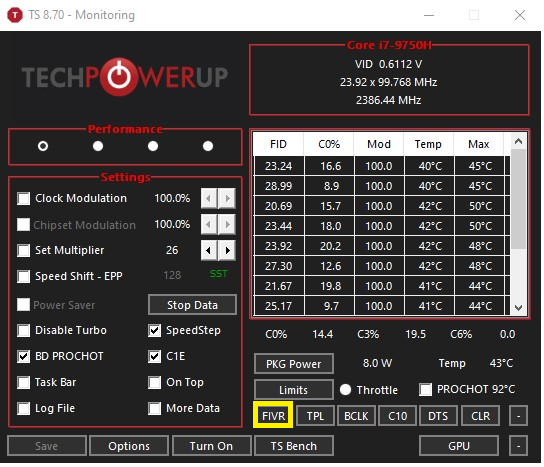Screen dimensions: 544x467
Task: Increase Clock Modulation with right arrow
Action: click(228, 198)
